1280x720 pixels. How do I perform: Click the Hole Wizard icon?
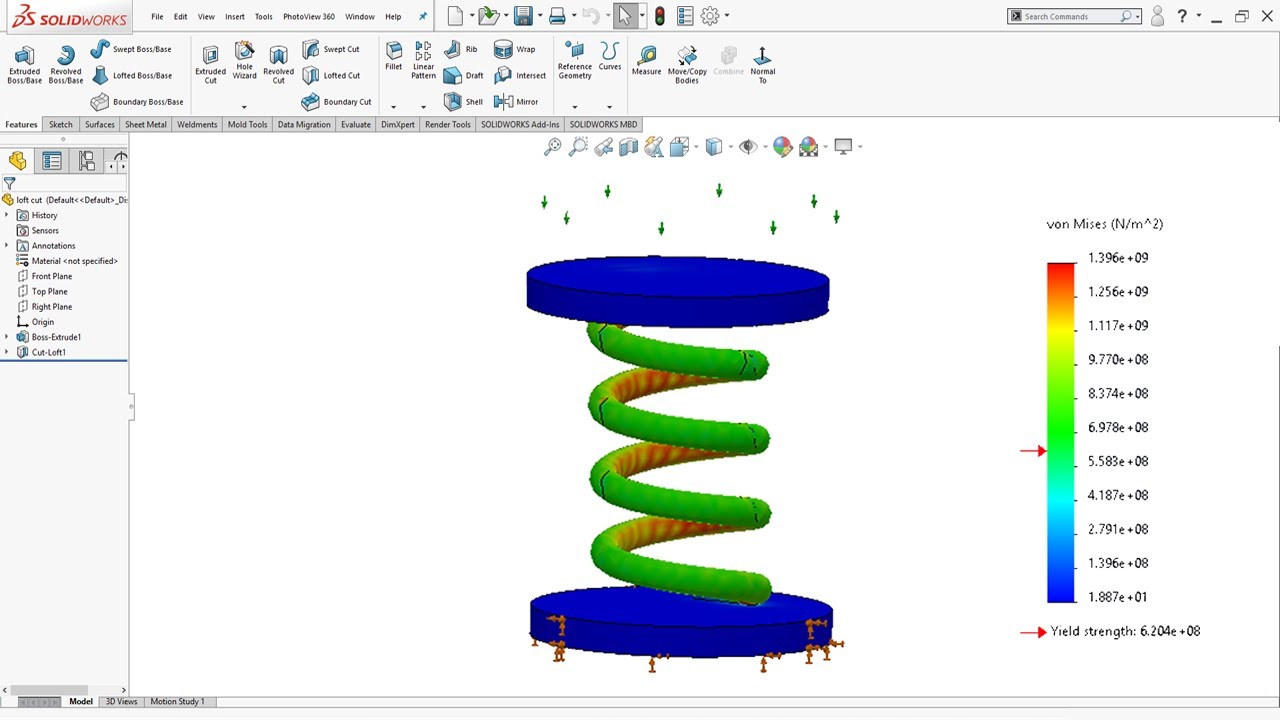pyautogui.click(x=244, y=59)
